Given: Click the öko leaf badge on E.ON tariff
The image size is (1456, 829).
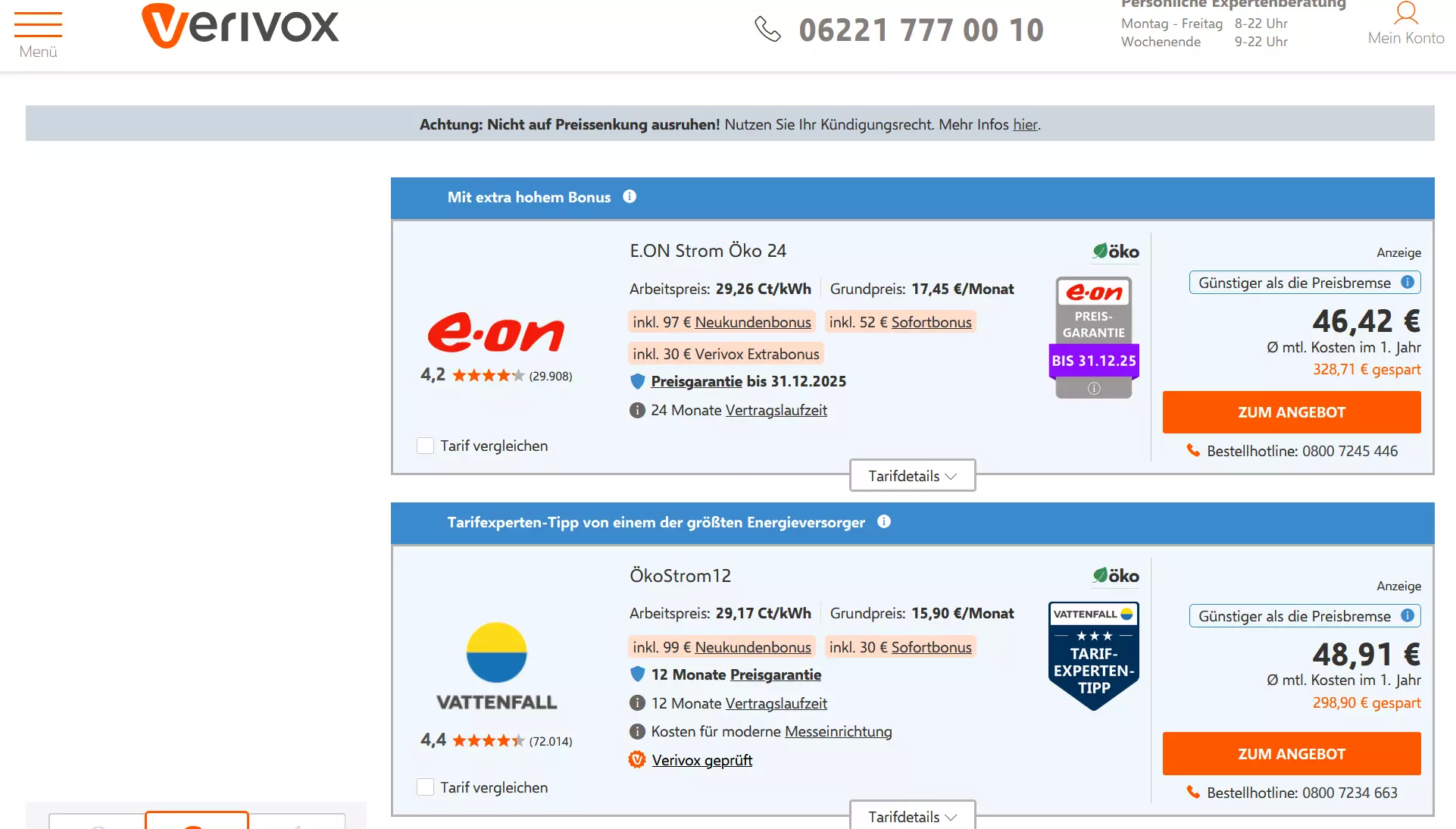Looking at the screenshot, I should (1116, 251).
